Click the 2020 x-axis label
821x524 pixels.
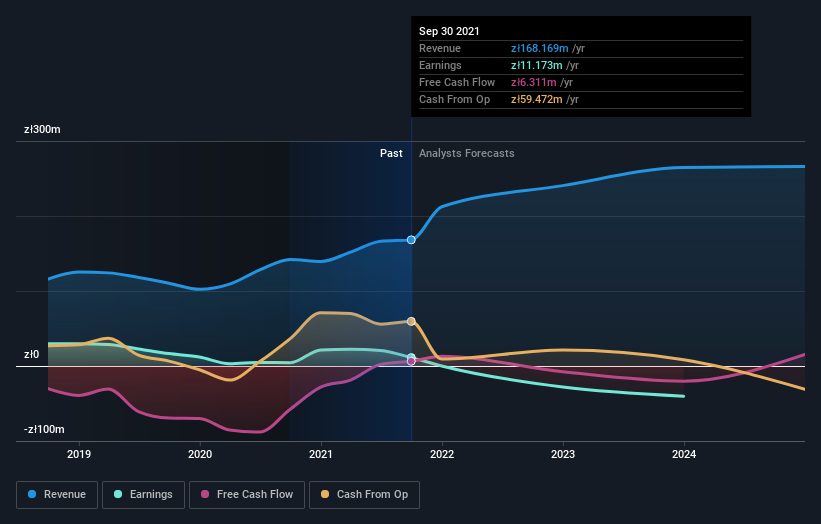[200, 454]
